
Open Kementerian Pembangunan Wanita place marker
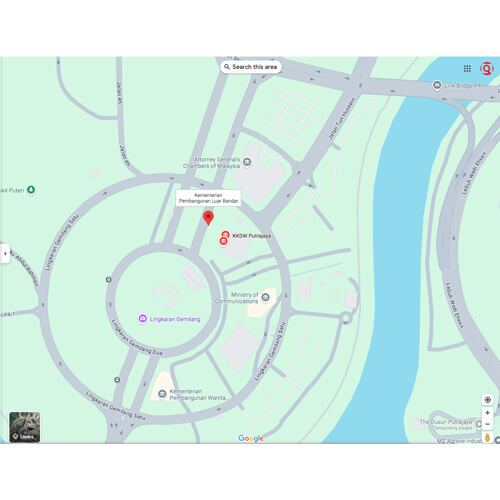(x=162, y=394)
